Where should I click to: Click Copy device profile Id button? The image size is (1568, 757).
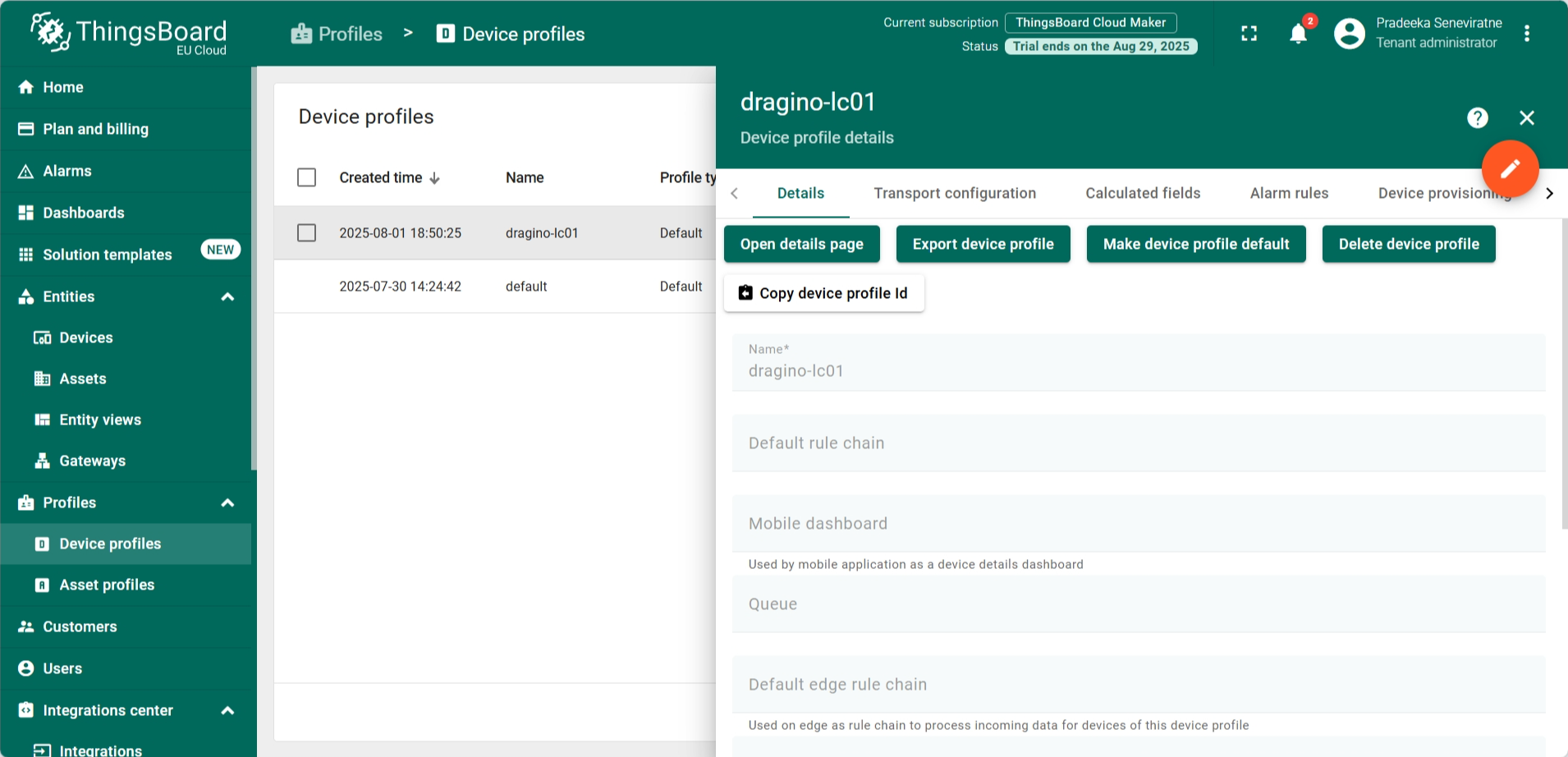(x=824, y=293)
